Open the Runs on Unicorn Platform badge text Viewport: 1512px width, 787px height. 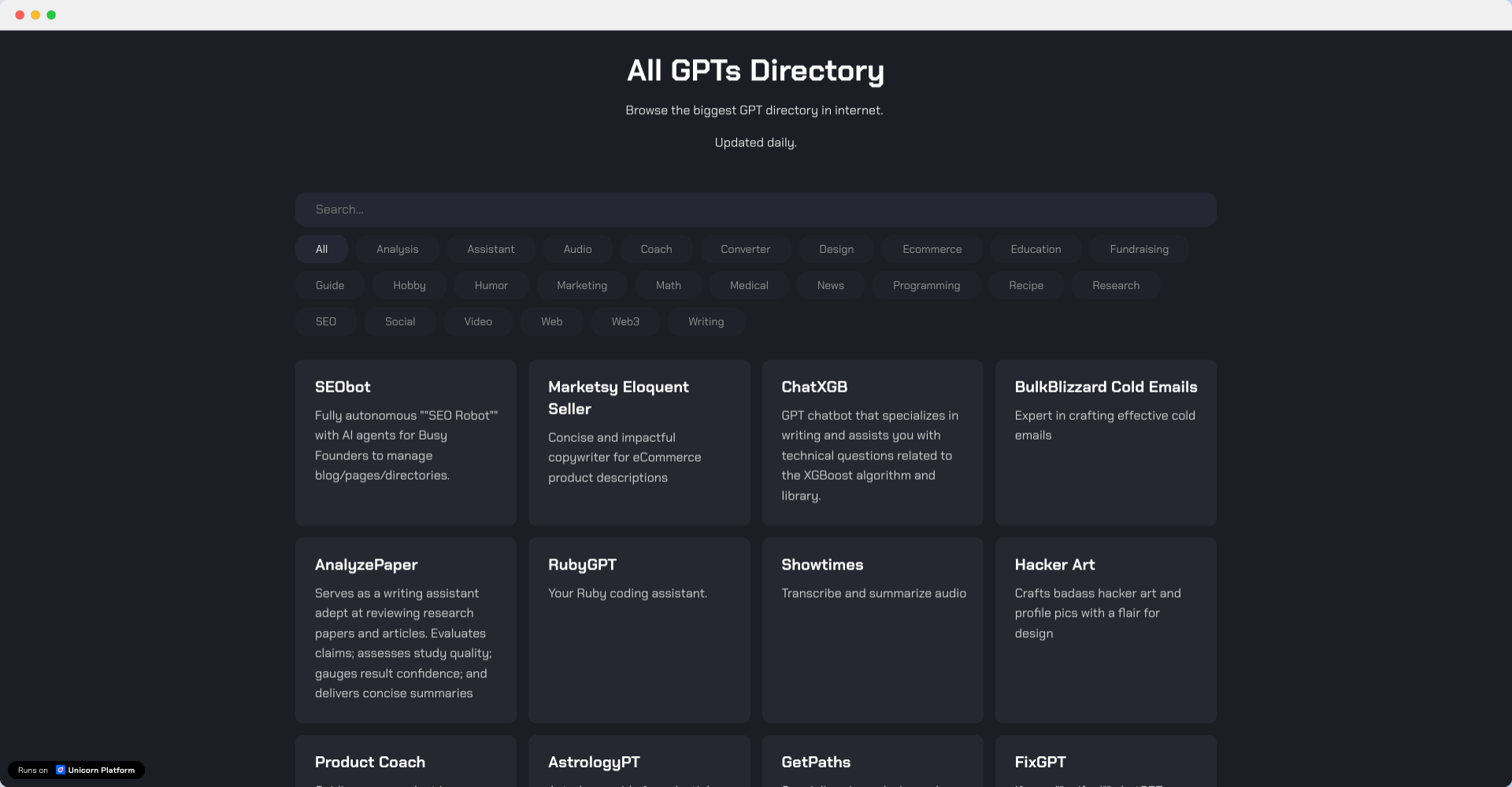tap(76, 770)
